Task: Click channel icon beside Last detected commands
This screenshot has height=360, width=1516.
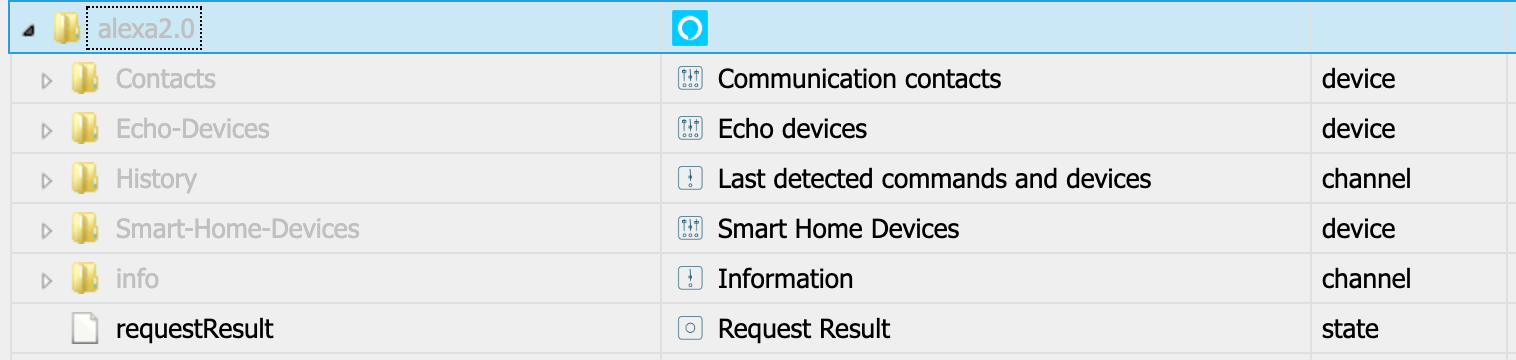Action: pyautogui.click(x=690, y=179)
